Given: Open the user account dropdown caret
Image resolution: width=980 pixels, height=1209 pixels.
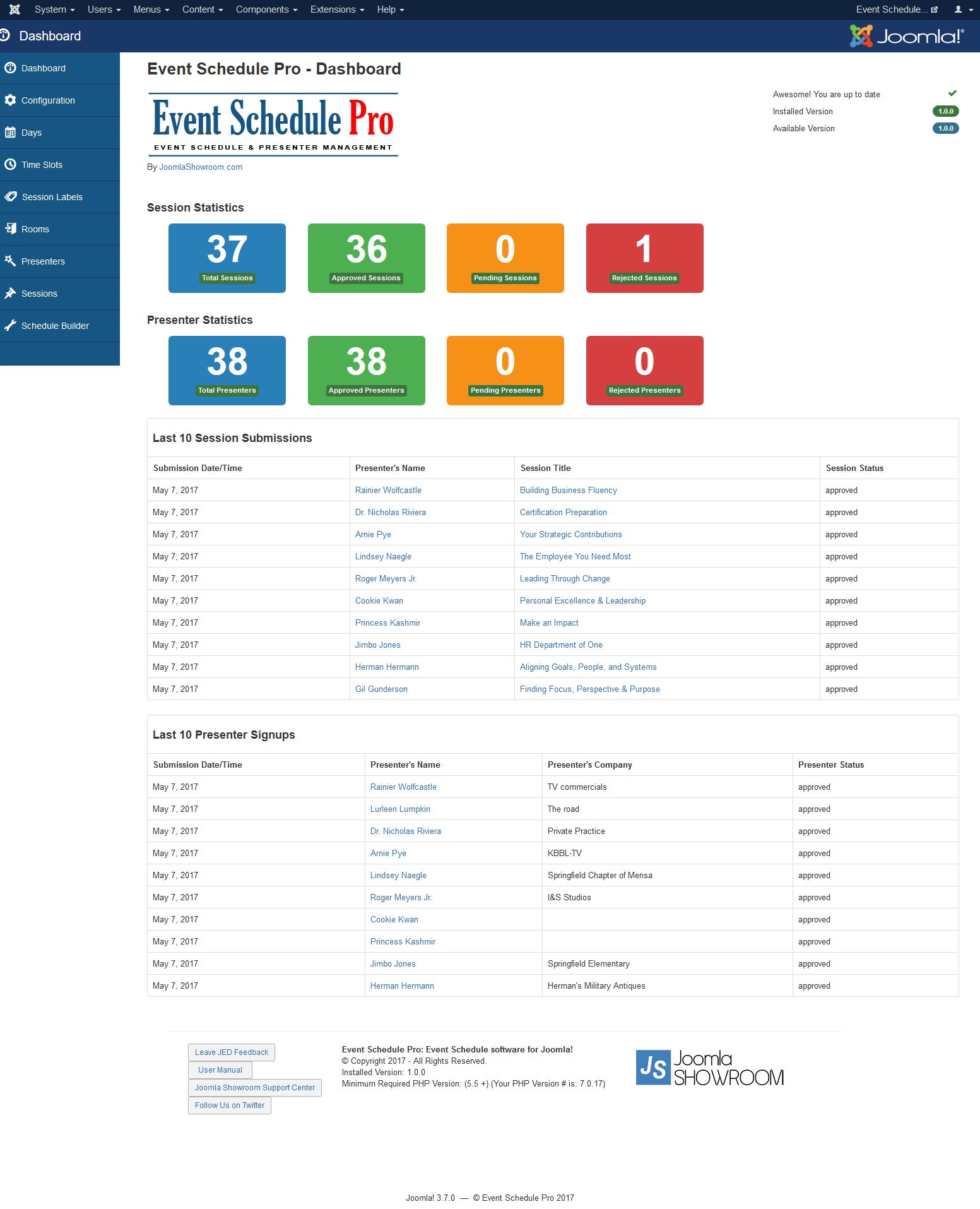Looking at the screenshot, I should 971,10.
